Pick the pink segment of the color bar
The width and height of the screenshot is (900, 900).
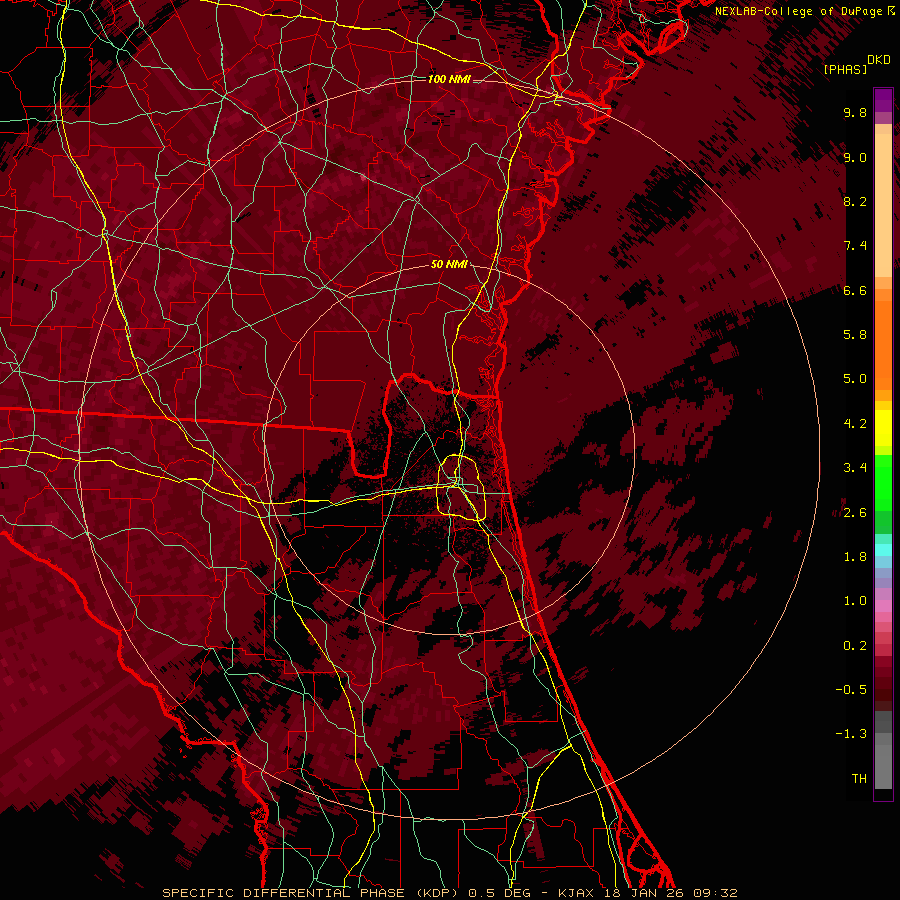883,606
